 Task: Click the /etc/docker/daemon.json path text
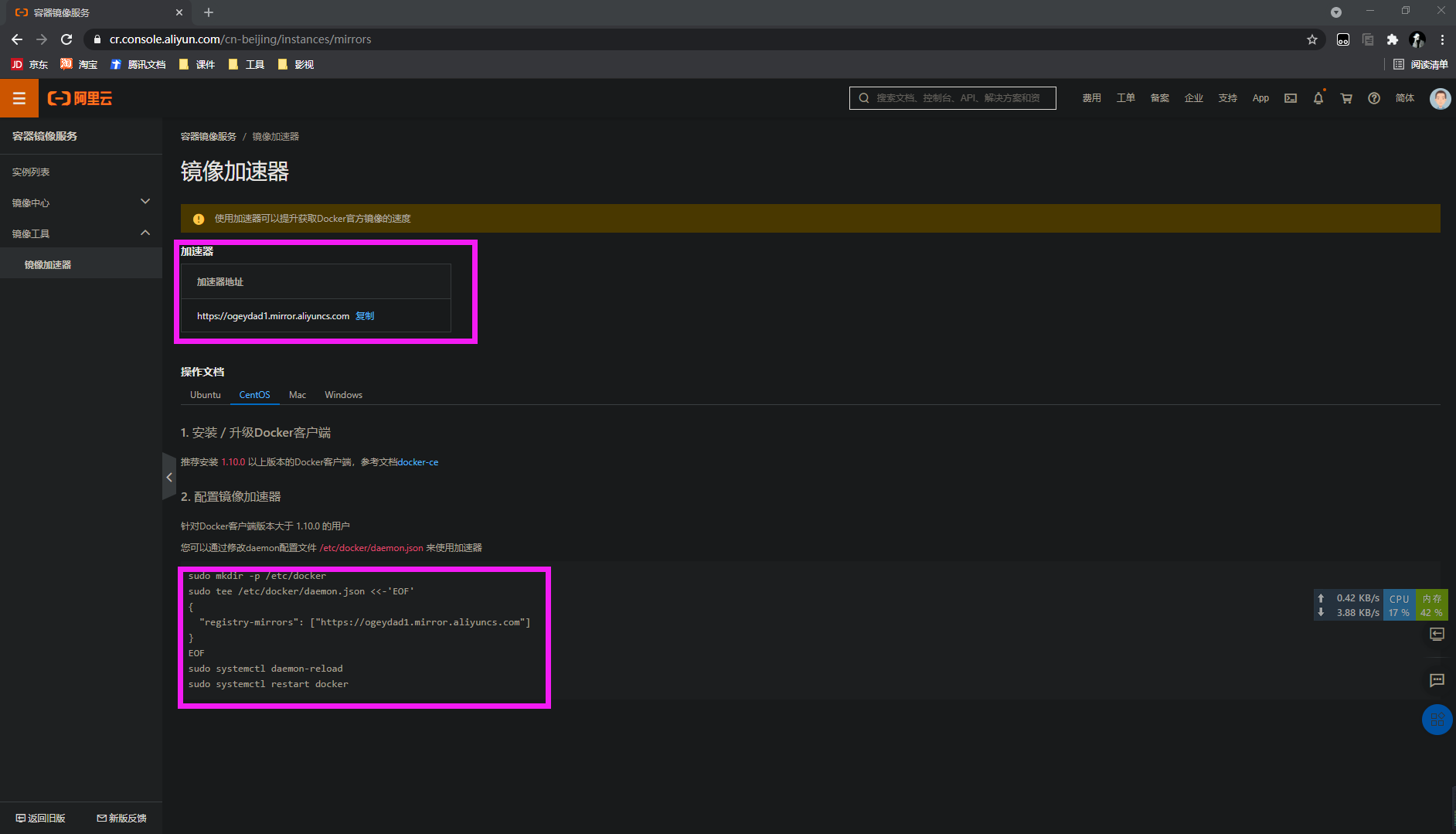pos(371,548)
